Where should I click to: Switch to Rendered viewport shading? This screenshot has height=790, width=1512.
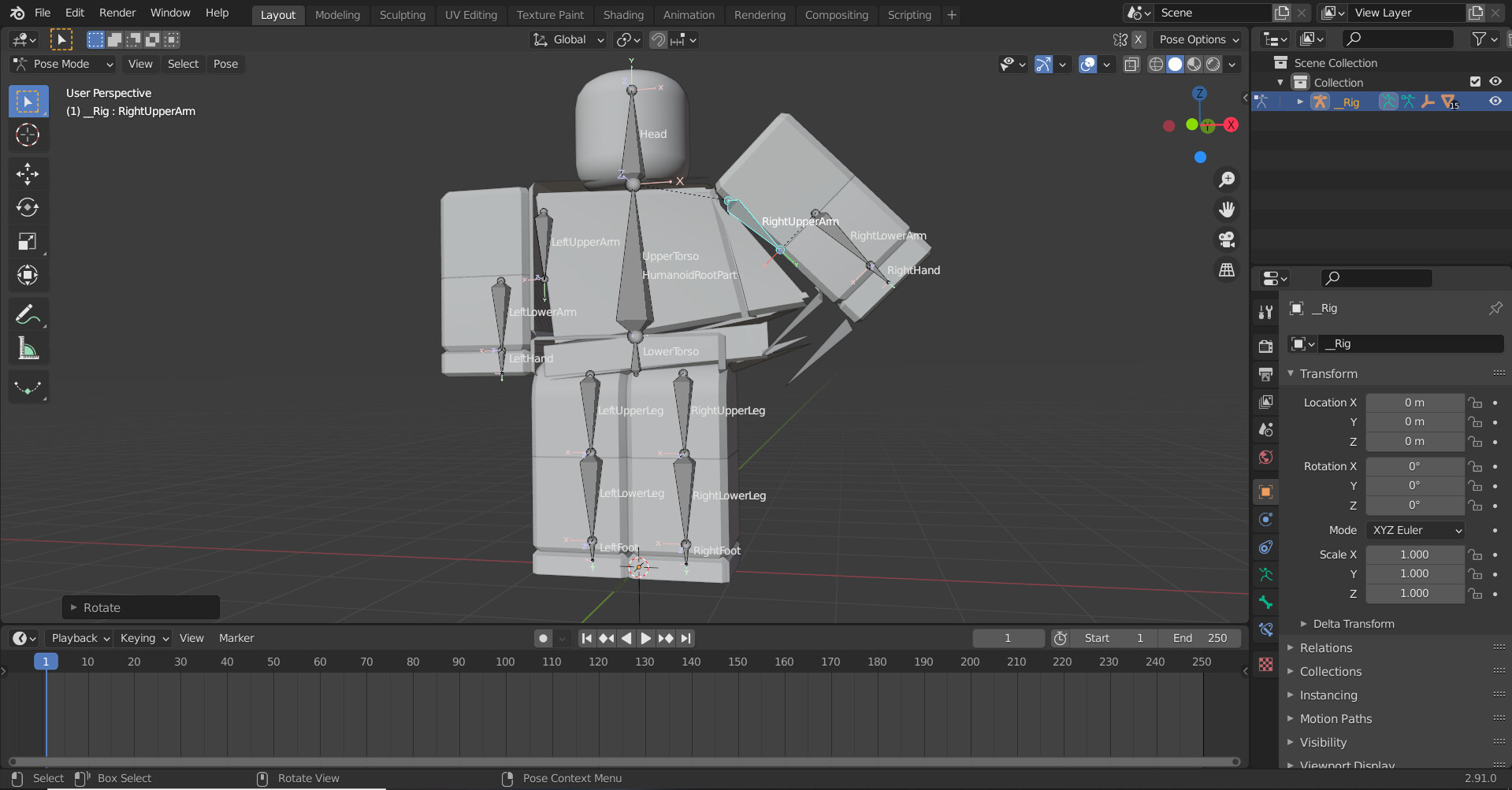(x=1214, y=65)
